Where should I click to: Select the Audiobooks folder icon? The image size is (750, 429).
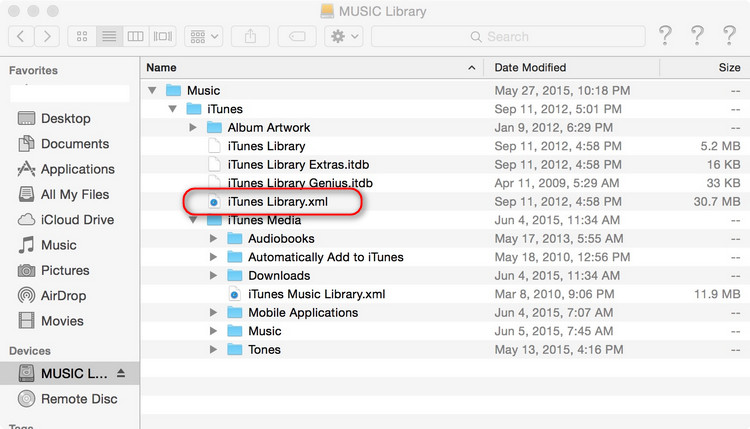pyautogui.click(x=234, y=239)
